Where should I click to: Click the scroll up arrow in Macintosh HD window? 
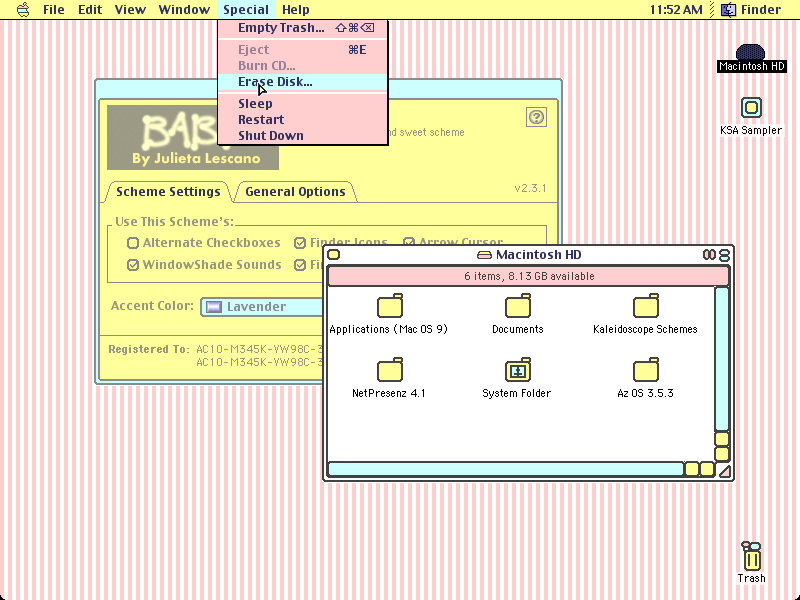(x=722, y=439)
